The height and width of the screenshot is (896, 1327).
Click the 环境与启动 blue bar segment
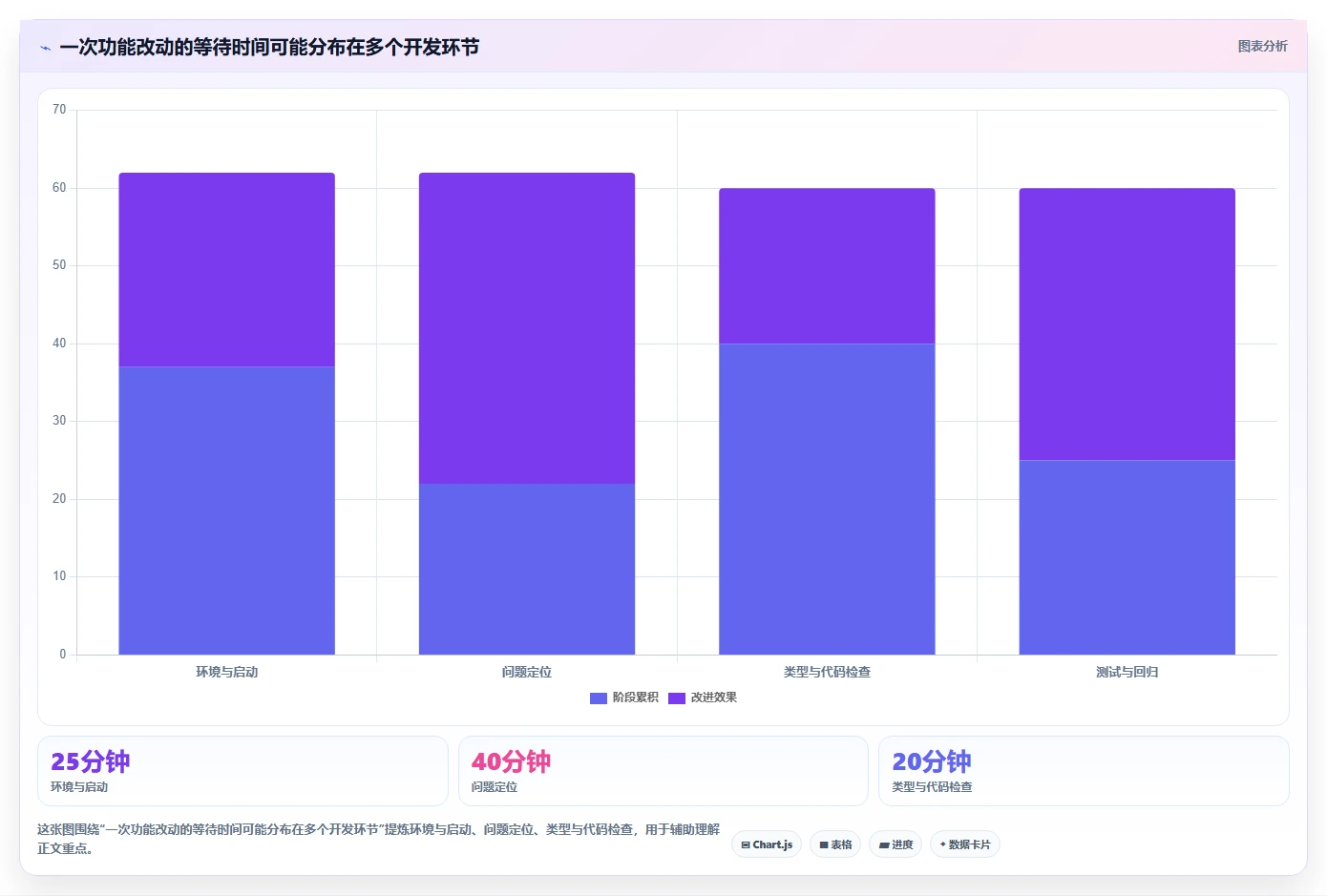(x=226, y=511)
